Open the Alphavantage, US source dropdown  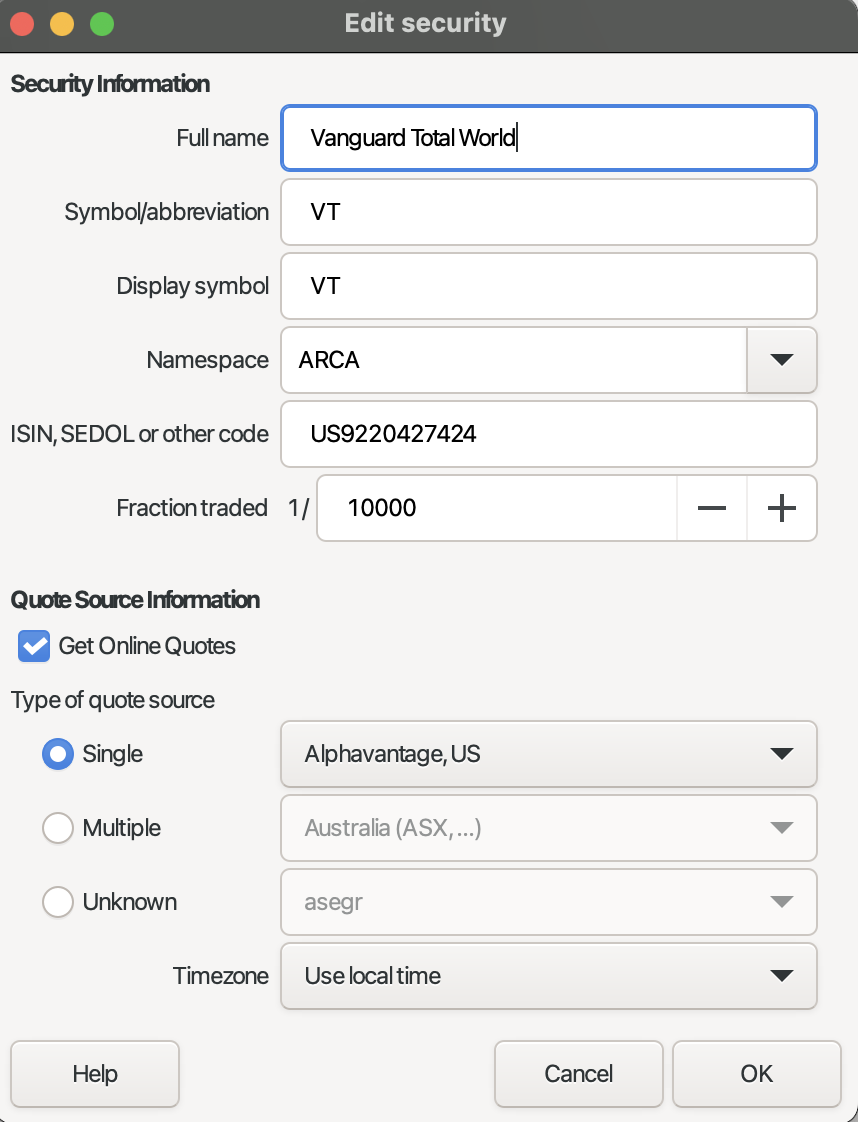click(x=549, y=754)
